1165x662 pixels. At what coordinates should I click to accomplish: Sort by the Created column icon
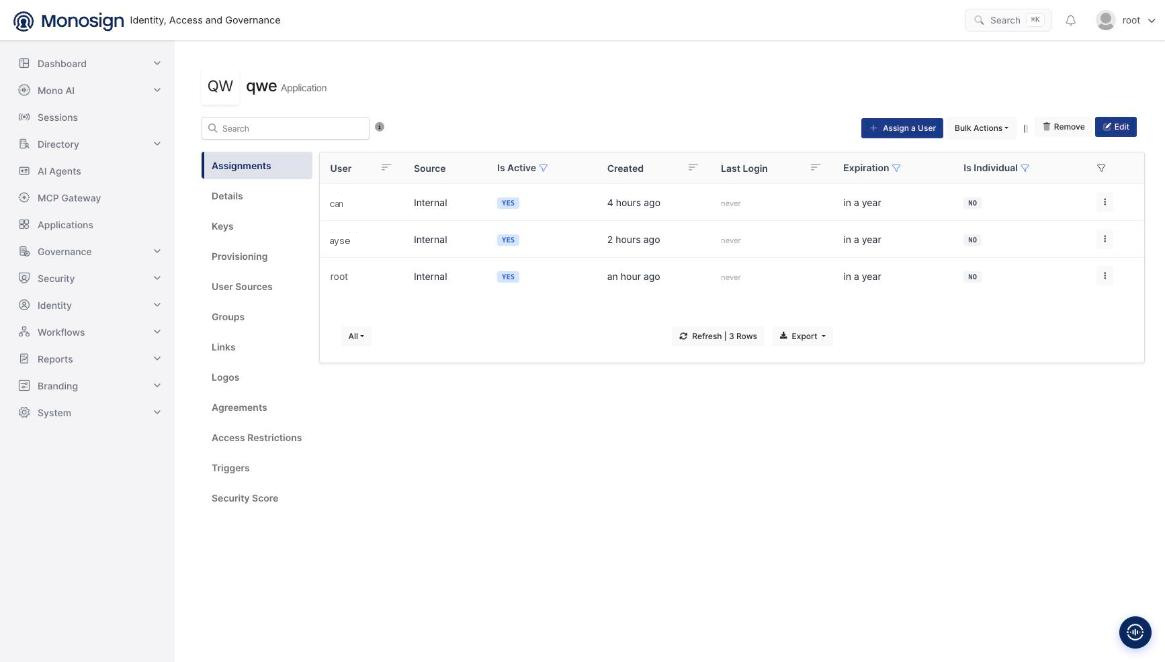(x=692, y=168)
